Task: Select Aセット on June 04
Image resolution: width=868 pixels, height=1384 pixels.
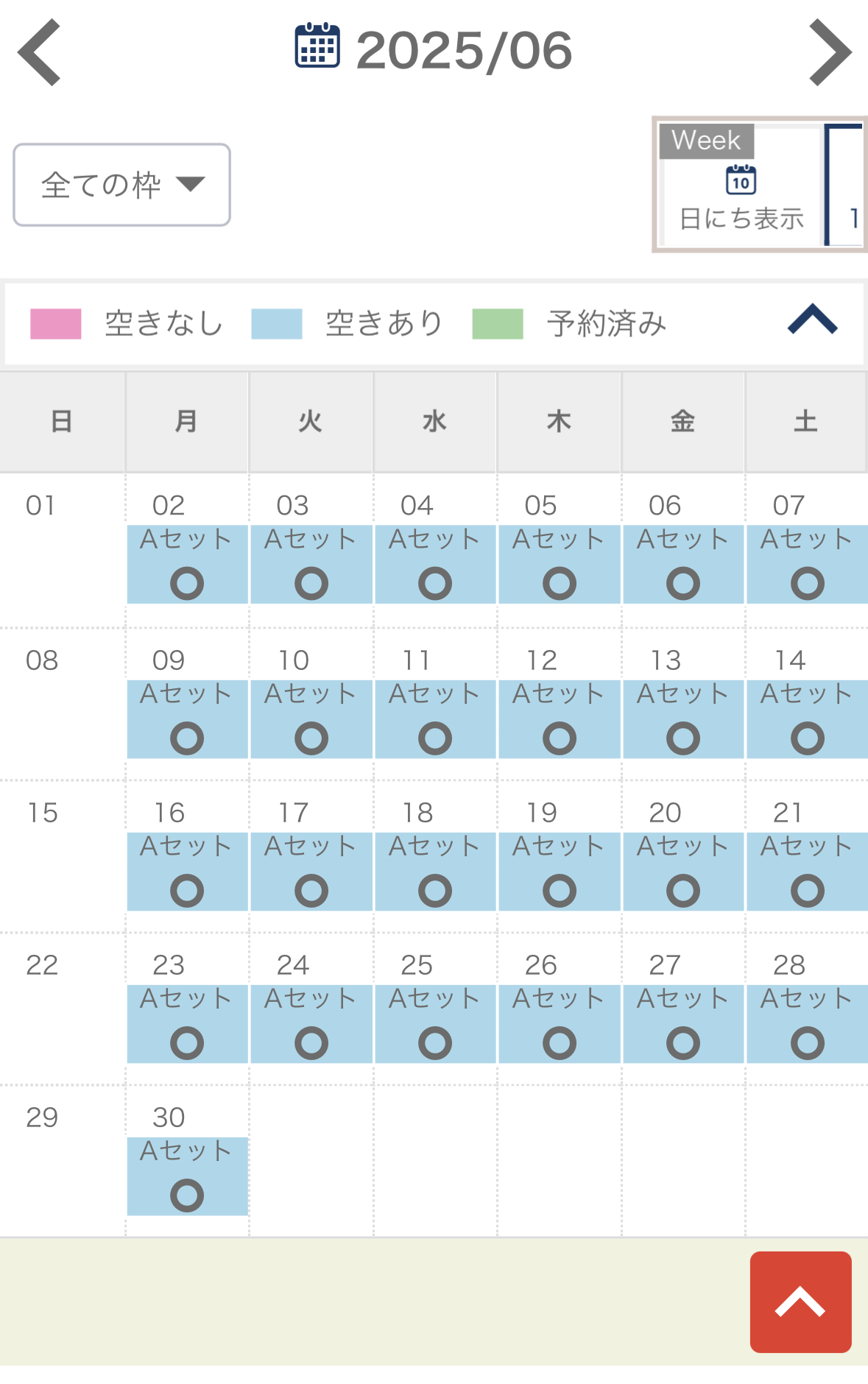Action: pyautogui.click(x=435, y=540)
